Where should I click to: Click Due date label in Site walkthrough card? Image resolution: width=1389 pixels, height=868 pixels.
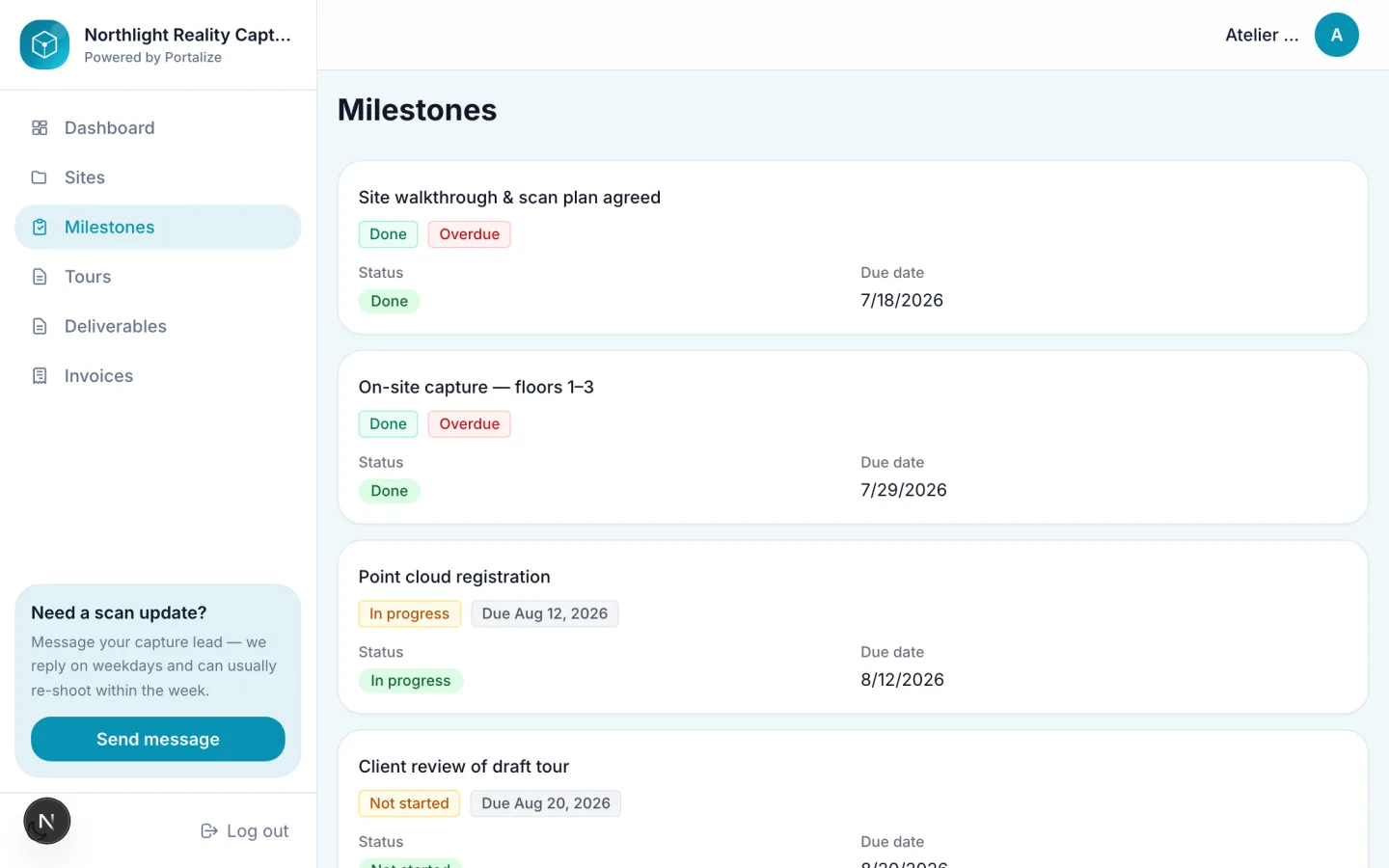(x=892, y=273)
